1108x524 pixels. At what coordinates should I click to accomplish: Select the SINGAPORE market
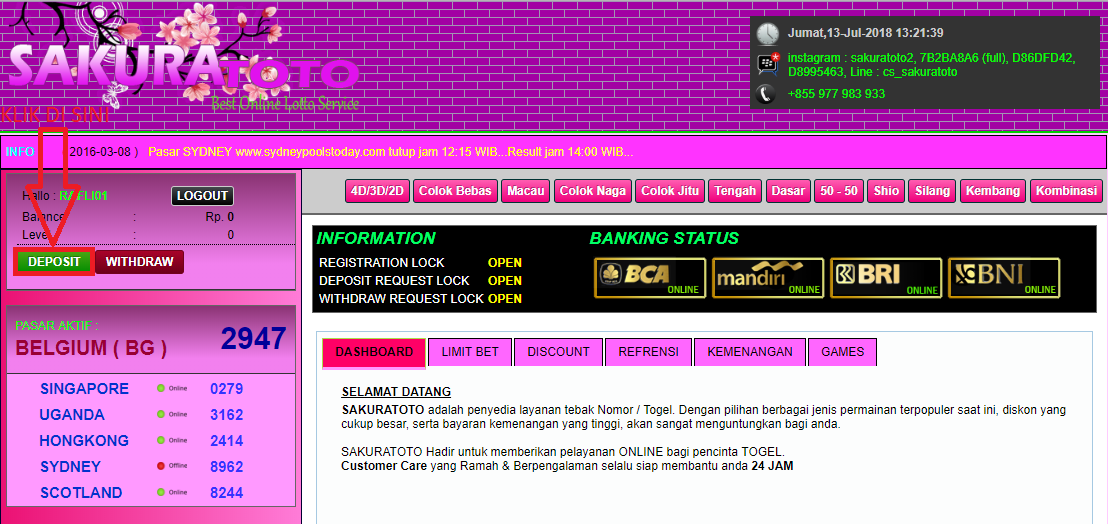click(85, 388)
